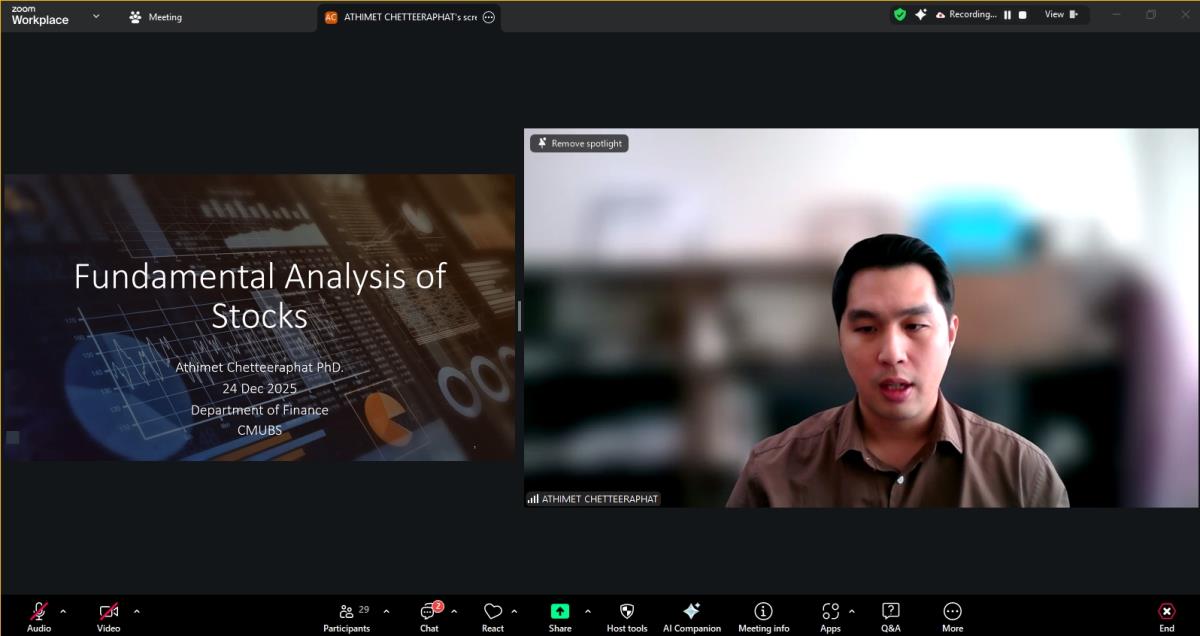Expand video options arrow next to Video
The width and height of the screenshot is (1200, 636).
pyautogui.click(x=137, y=611)
